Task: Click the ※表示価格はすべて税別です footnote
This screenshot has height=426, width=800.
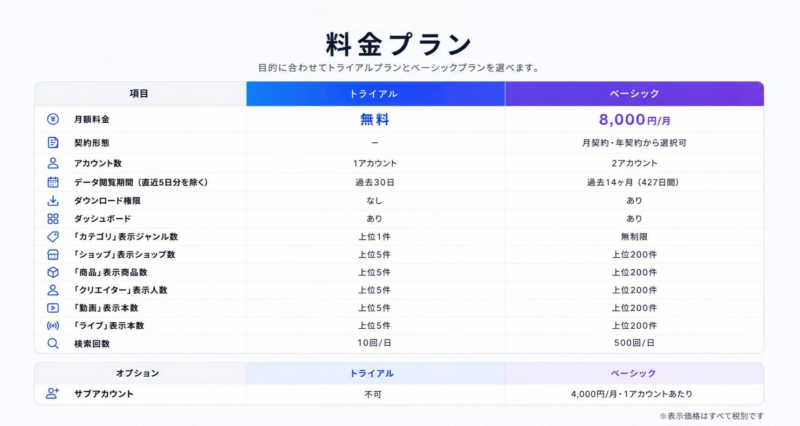Action: click(x=712, y=416)
